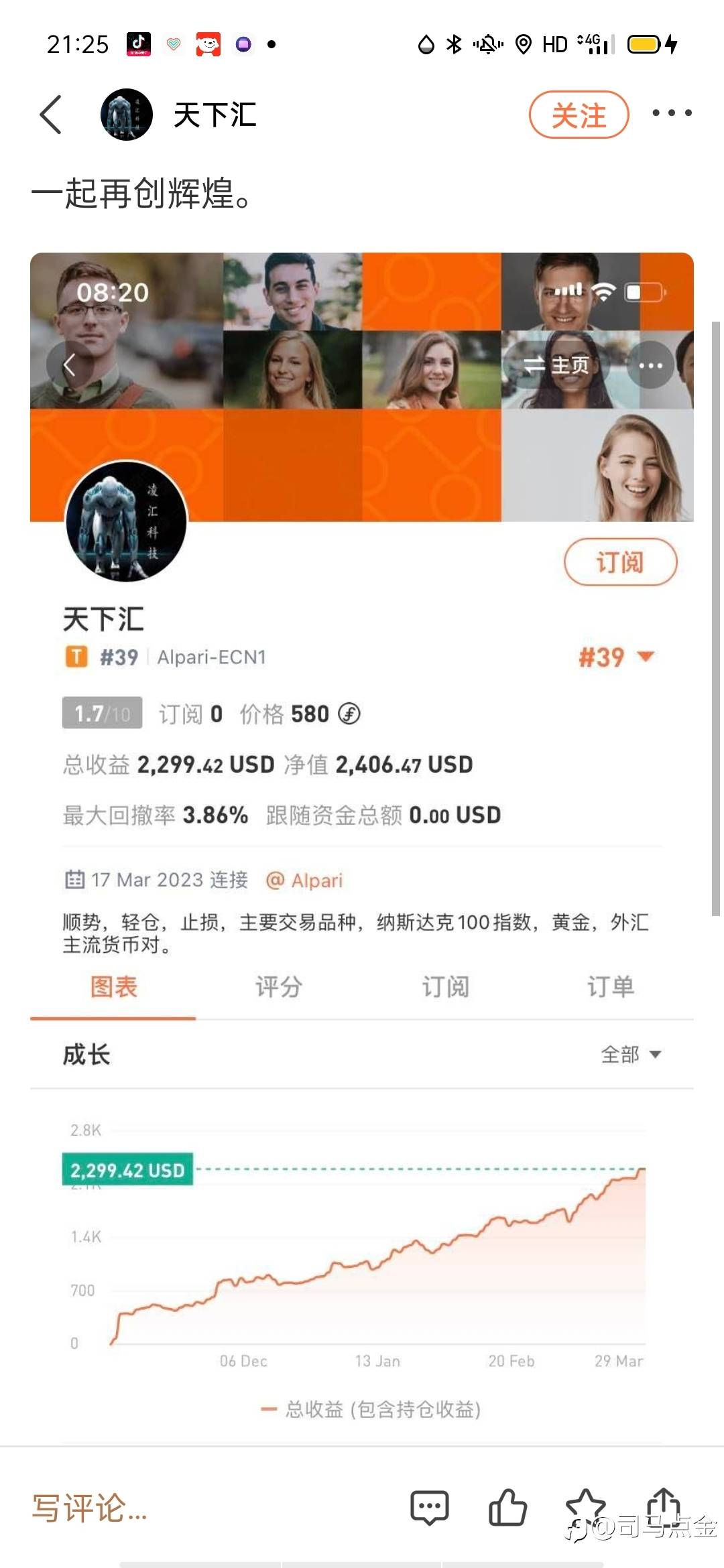Switch to the 评分 tab

tap(279, 986)
